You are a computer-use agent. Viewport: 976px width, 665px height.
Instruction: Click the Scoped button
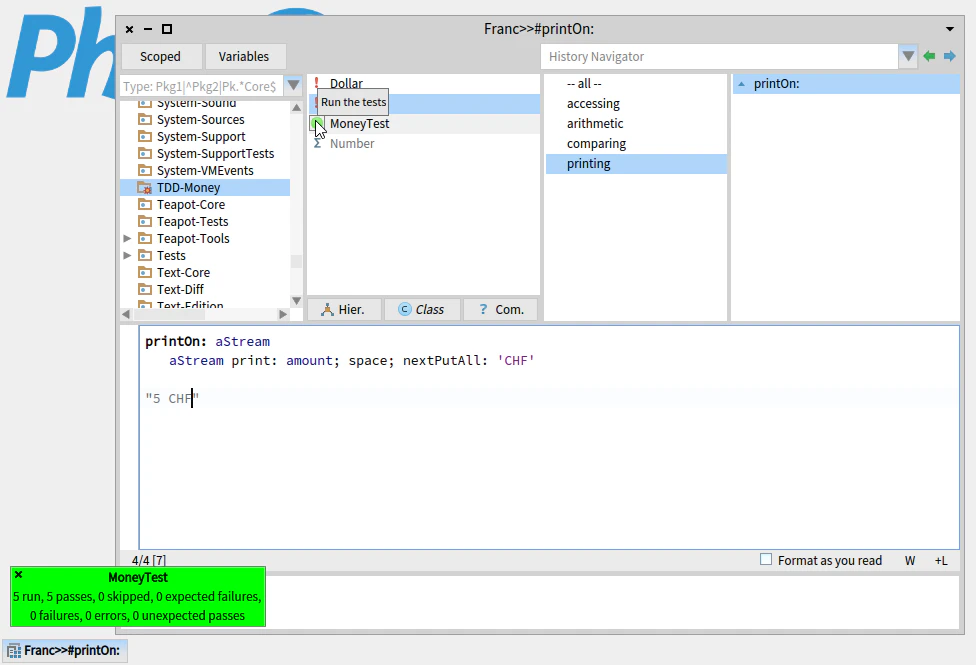(161, 57)
